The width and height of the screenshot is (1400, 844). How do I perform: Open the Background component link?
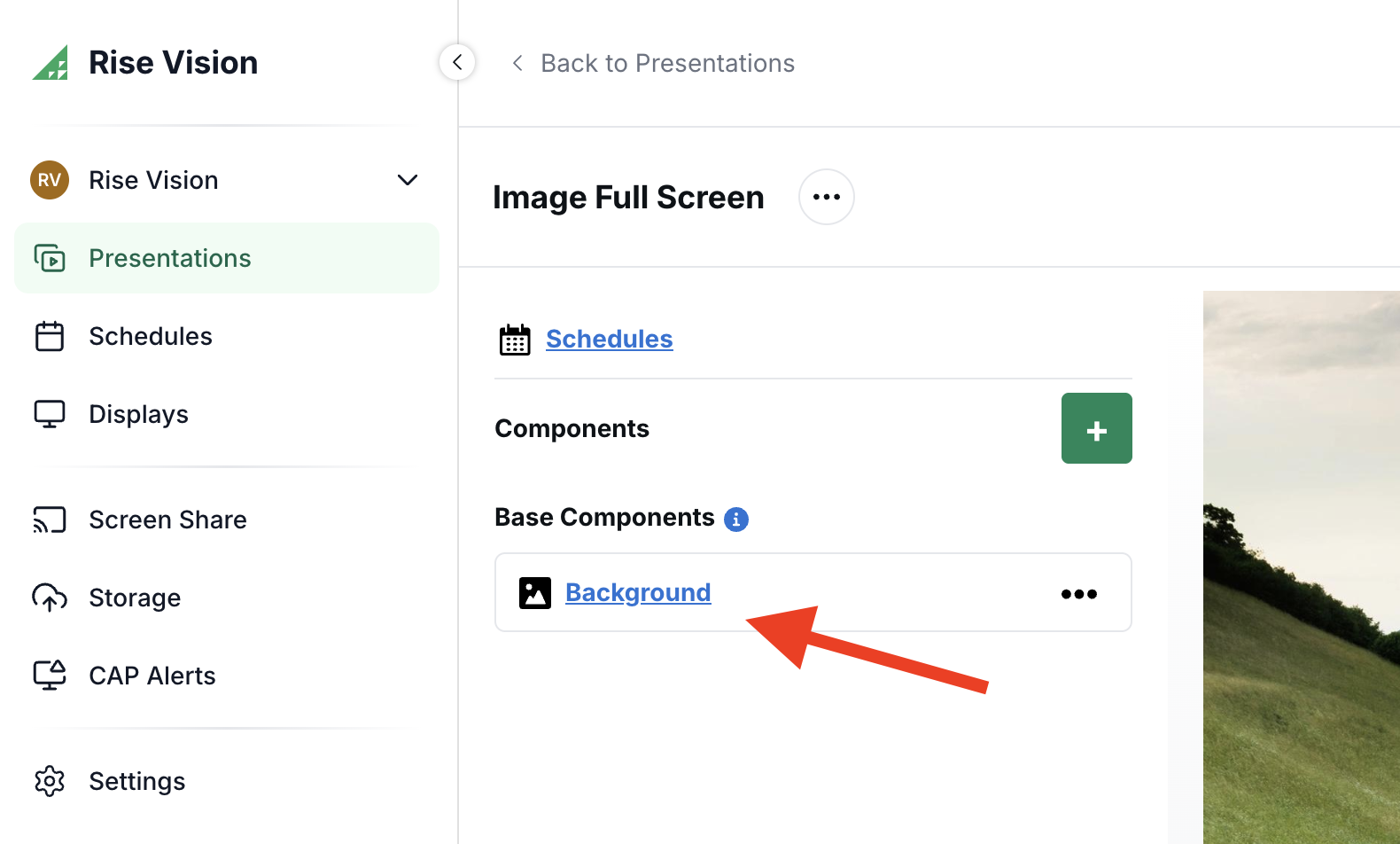pyautogui.click(x=638, y=592)
